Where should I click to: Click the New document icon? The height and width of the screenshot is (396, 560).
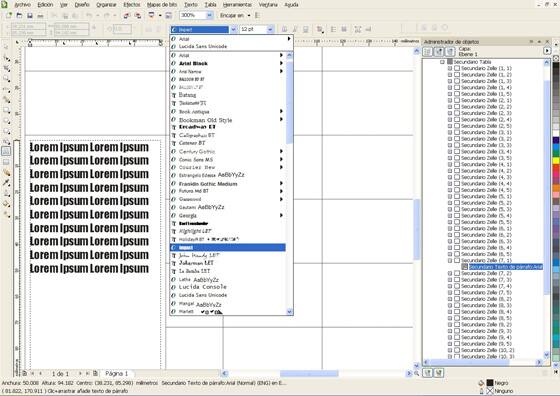point(9,15)
